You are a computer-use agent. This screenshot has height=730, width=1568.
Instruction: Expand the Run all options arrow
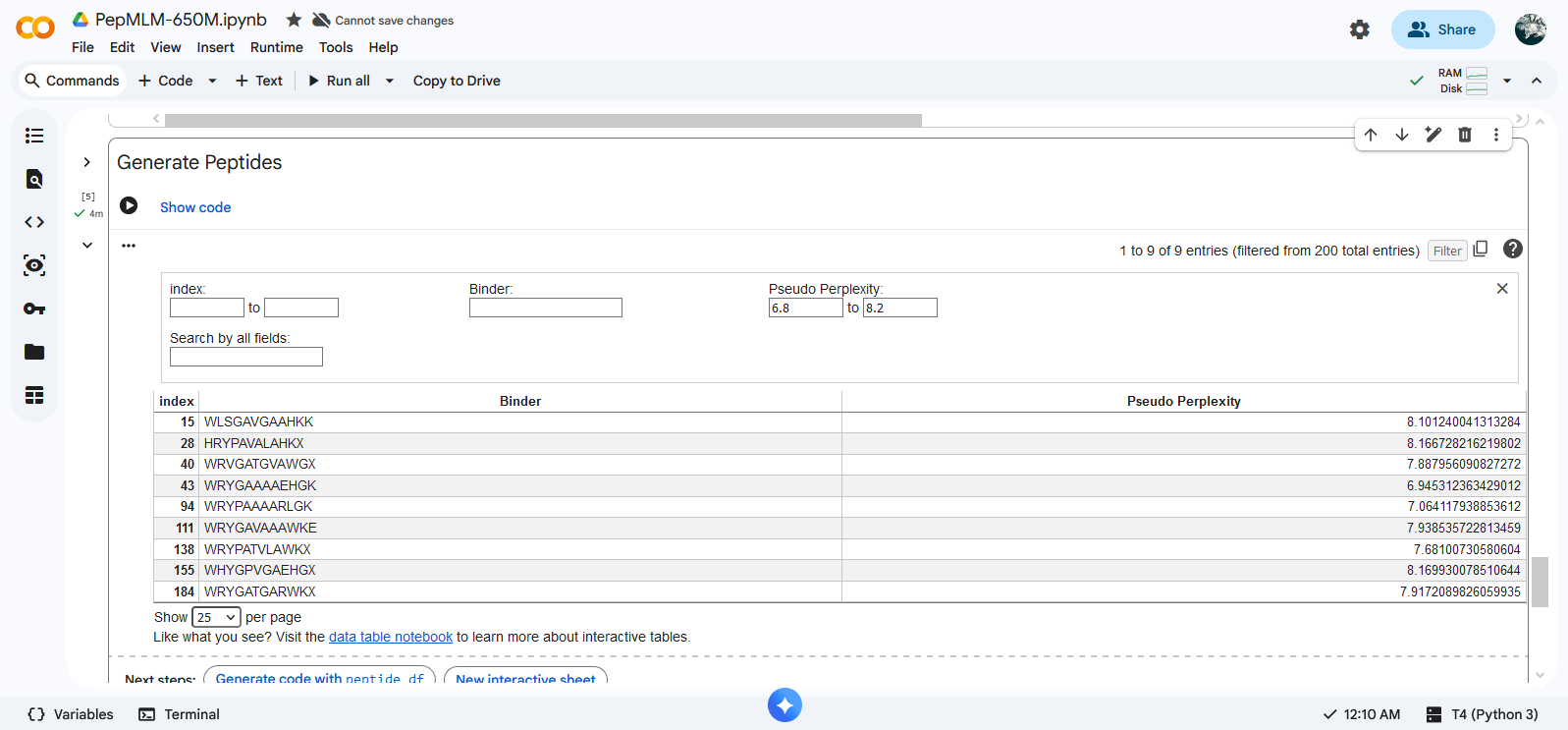pyautogui.click(x=390, y=81)
